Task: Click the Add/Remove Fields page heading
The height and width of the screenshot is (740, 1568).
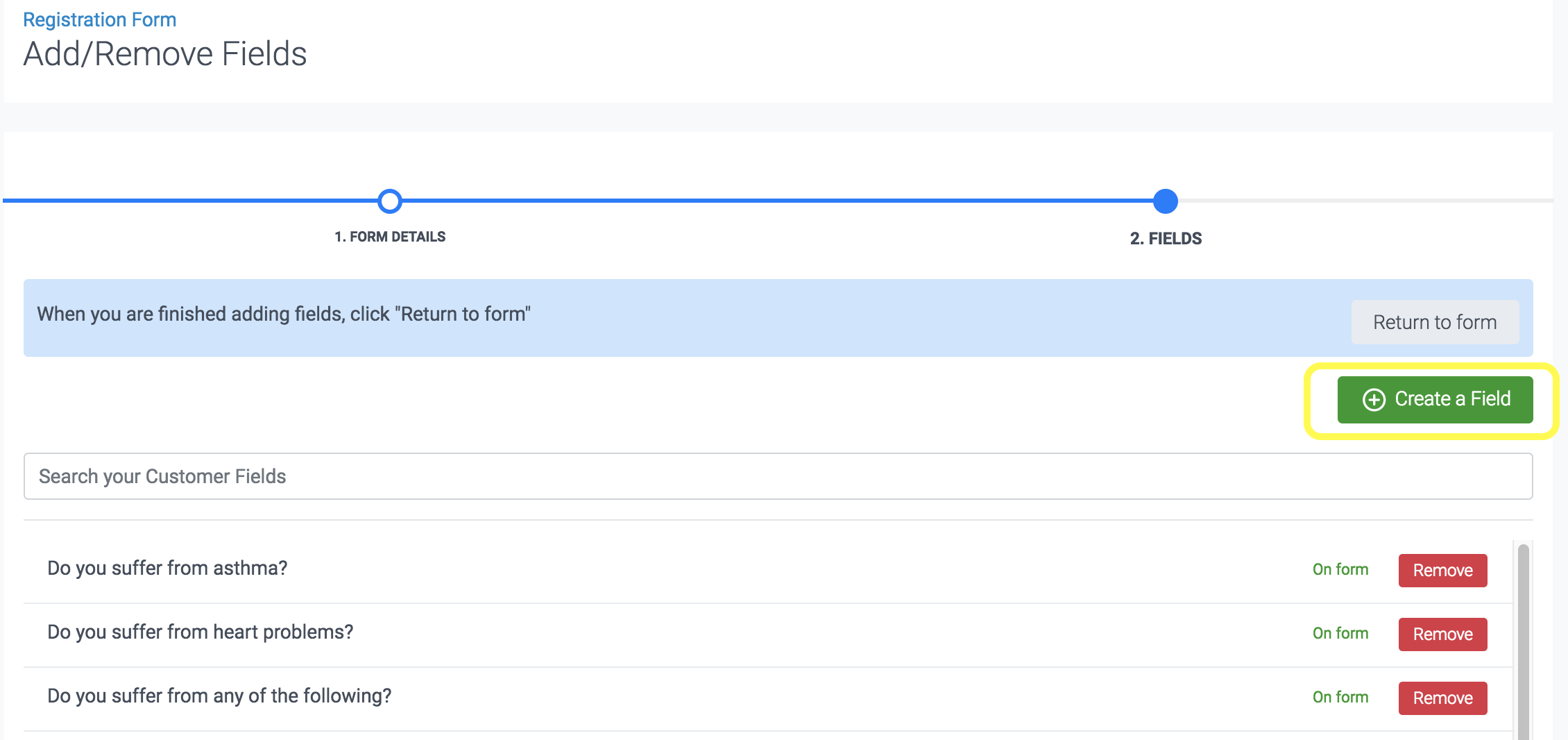Action: point(165,54)
